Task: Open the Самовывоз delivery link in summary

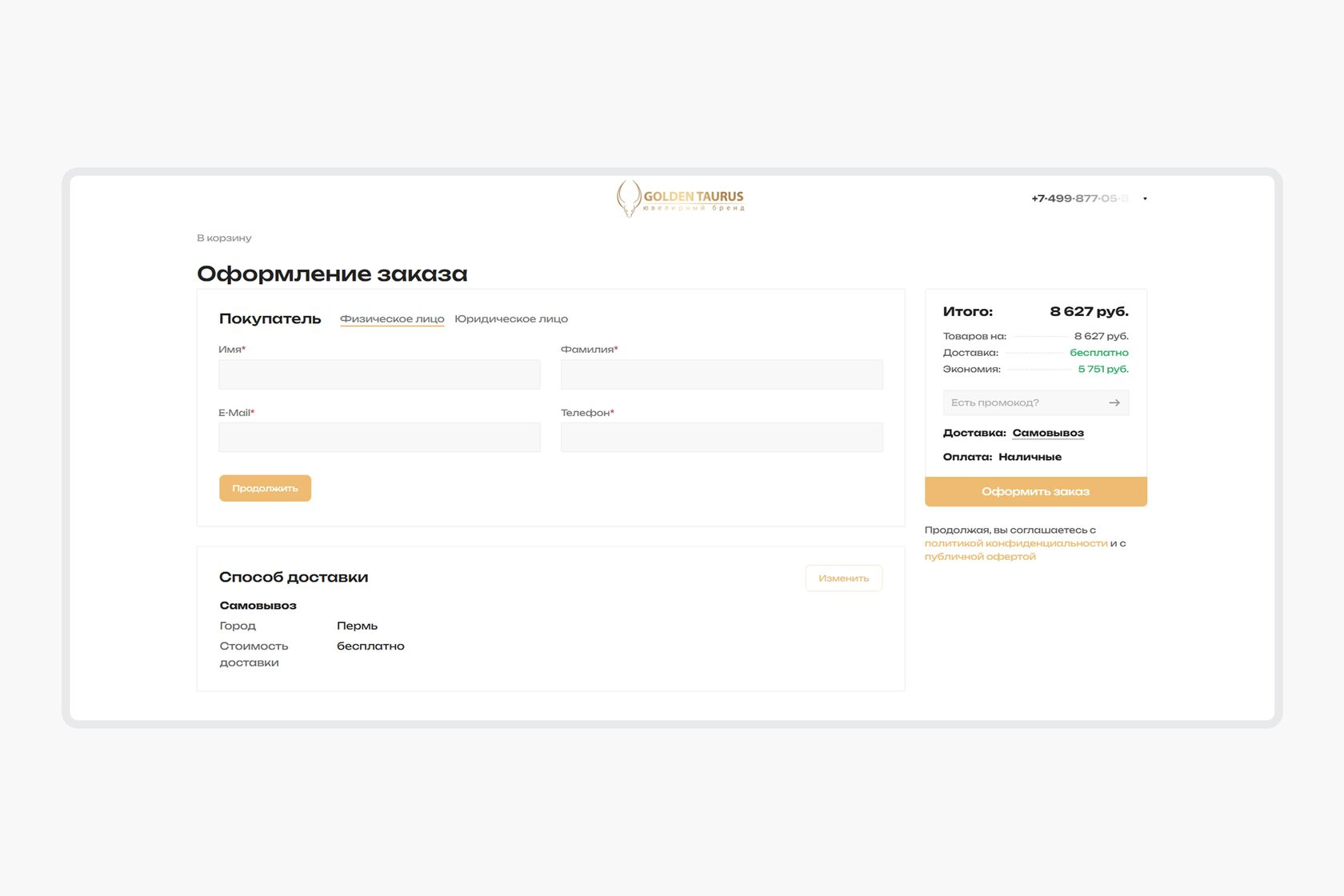Action: pyautogui.click(x=1048, y=433)
